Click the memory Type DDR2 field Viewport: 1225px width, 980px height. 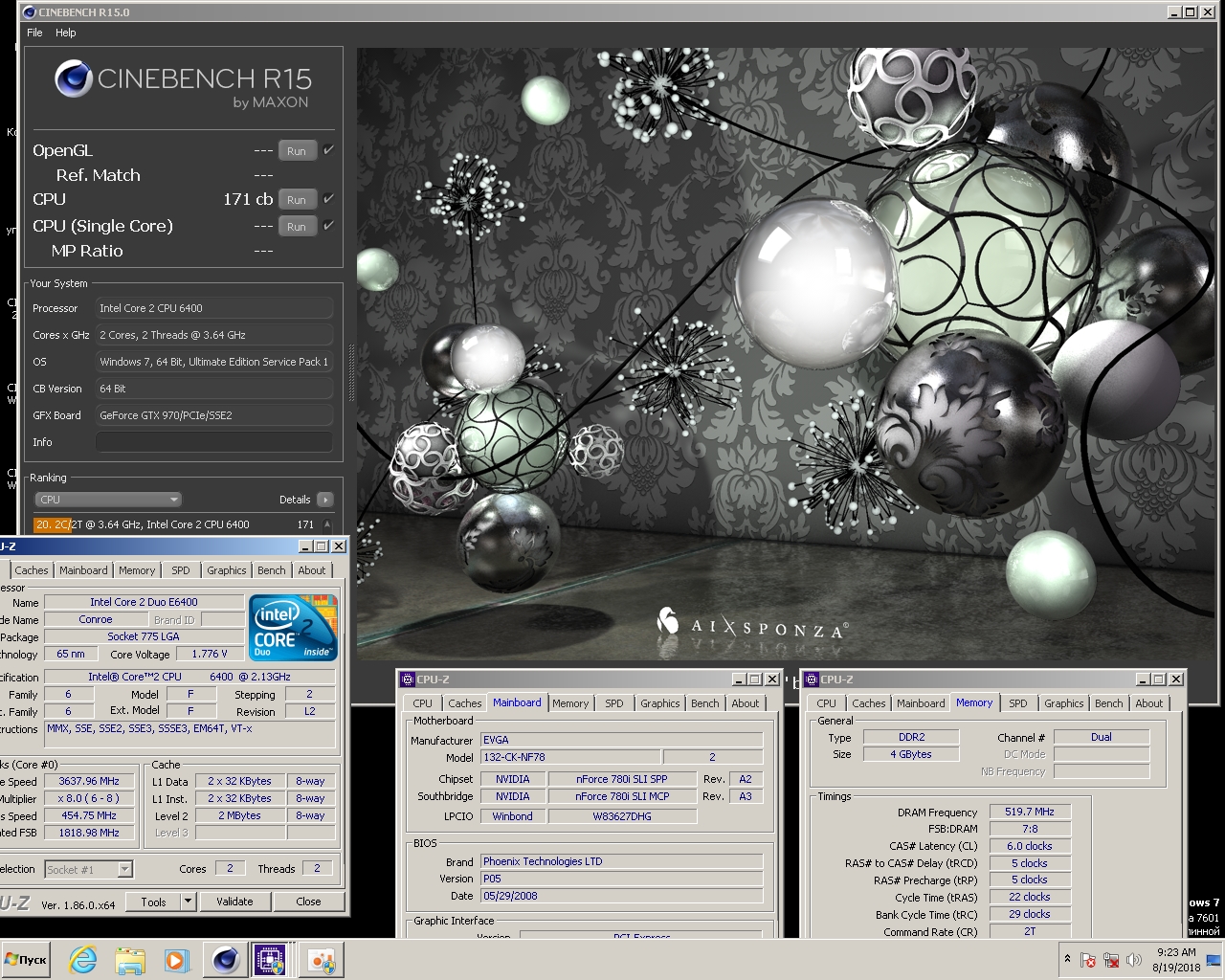[911, 737]
